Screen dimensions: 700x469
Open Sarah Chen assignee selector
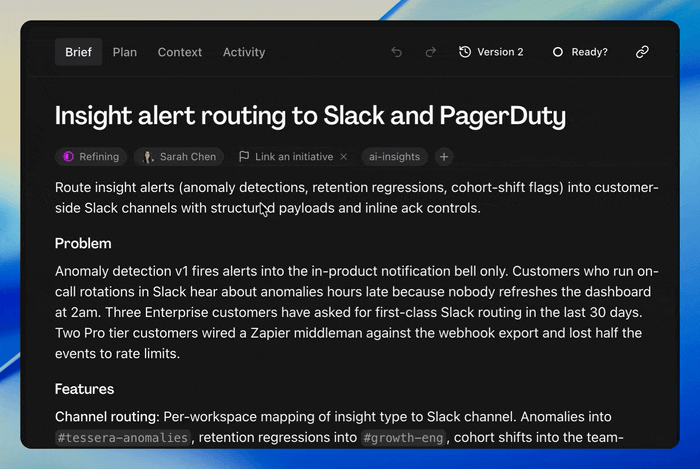click(x=179, y=157)
